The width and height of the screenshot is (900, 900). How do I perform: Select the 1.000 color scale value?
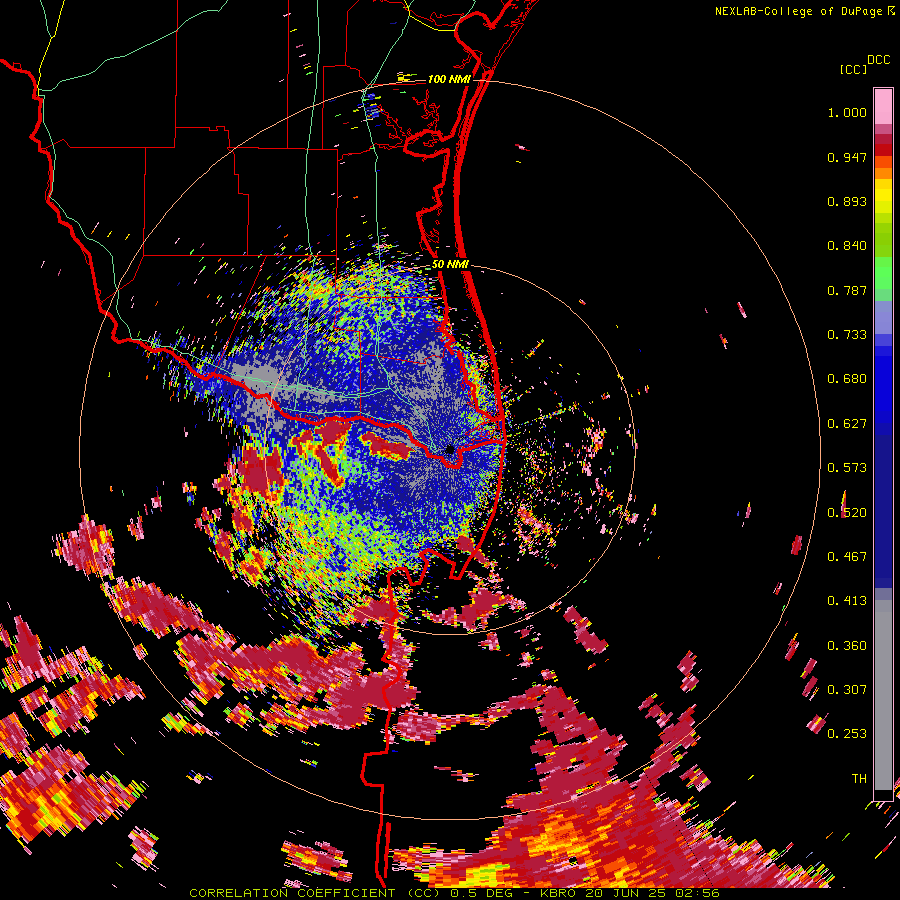click(847, 112)
